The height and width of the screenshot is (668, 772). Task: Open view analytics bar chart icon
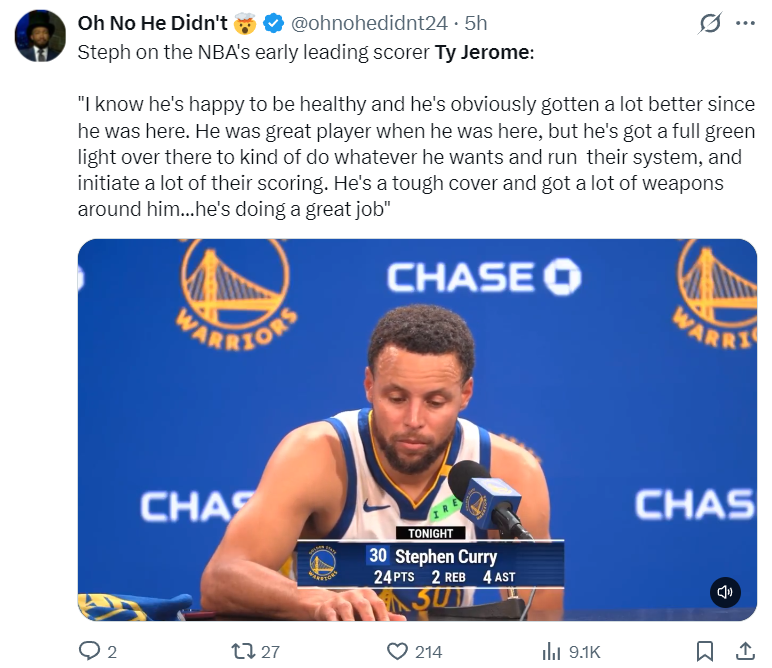coord(551,651)
